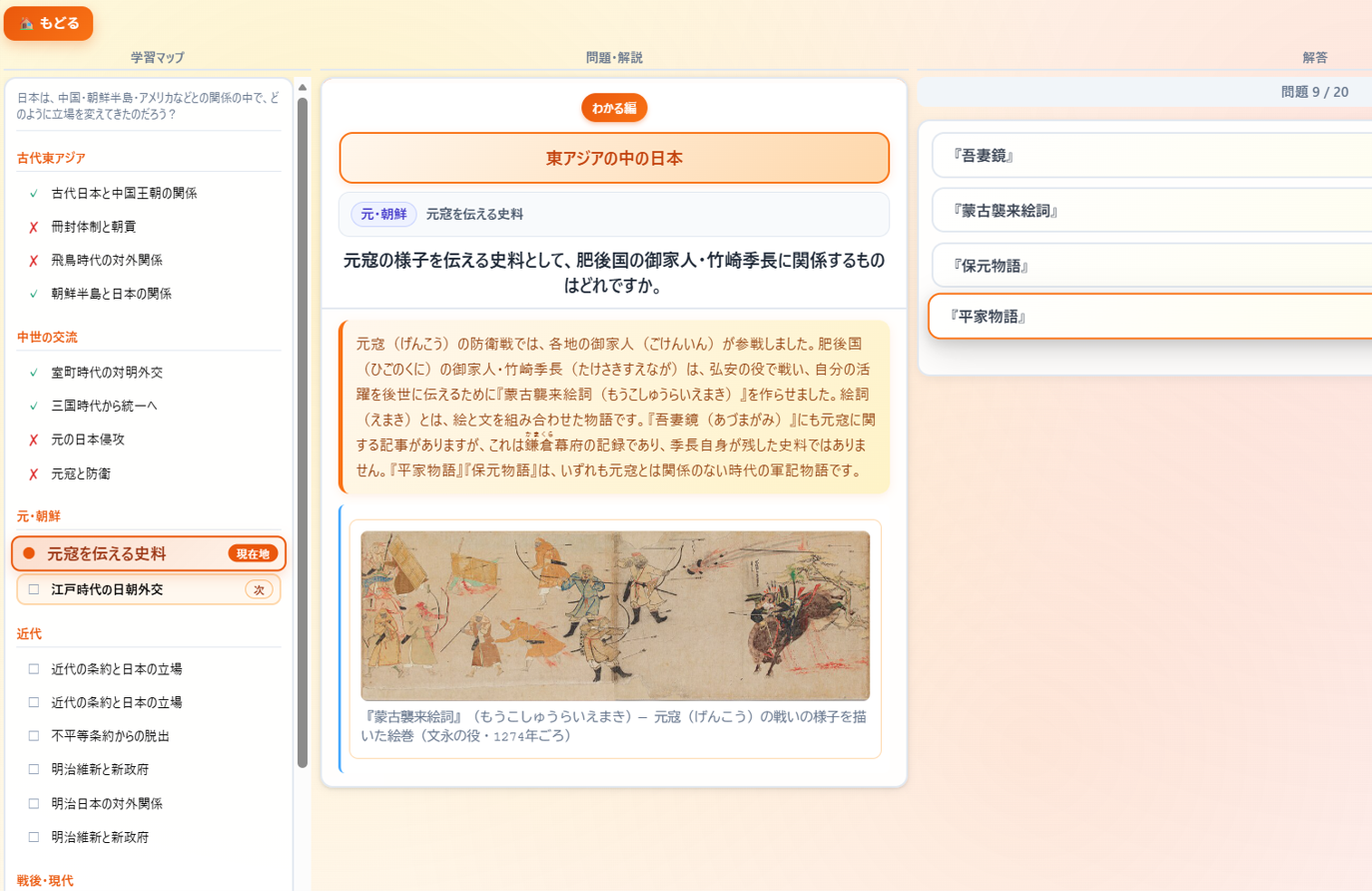1372x891 pixels.
Task: Click the 問題 9 / 20 counter
Action: (1314, 92)
